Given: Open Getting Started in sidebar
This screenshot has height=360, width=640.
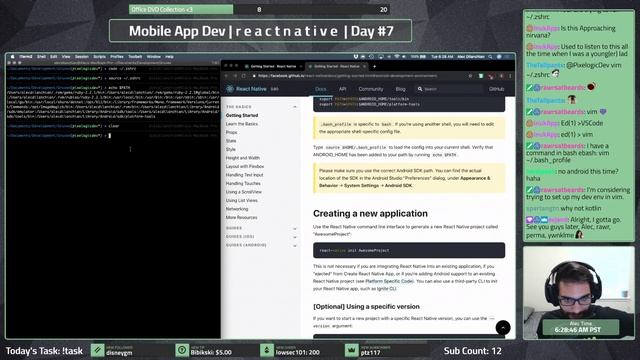Looking at the screenshot, I should 242,116.
